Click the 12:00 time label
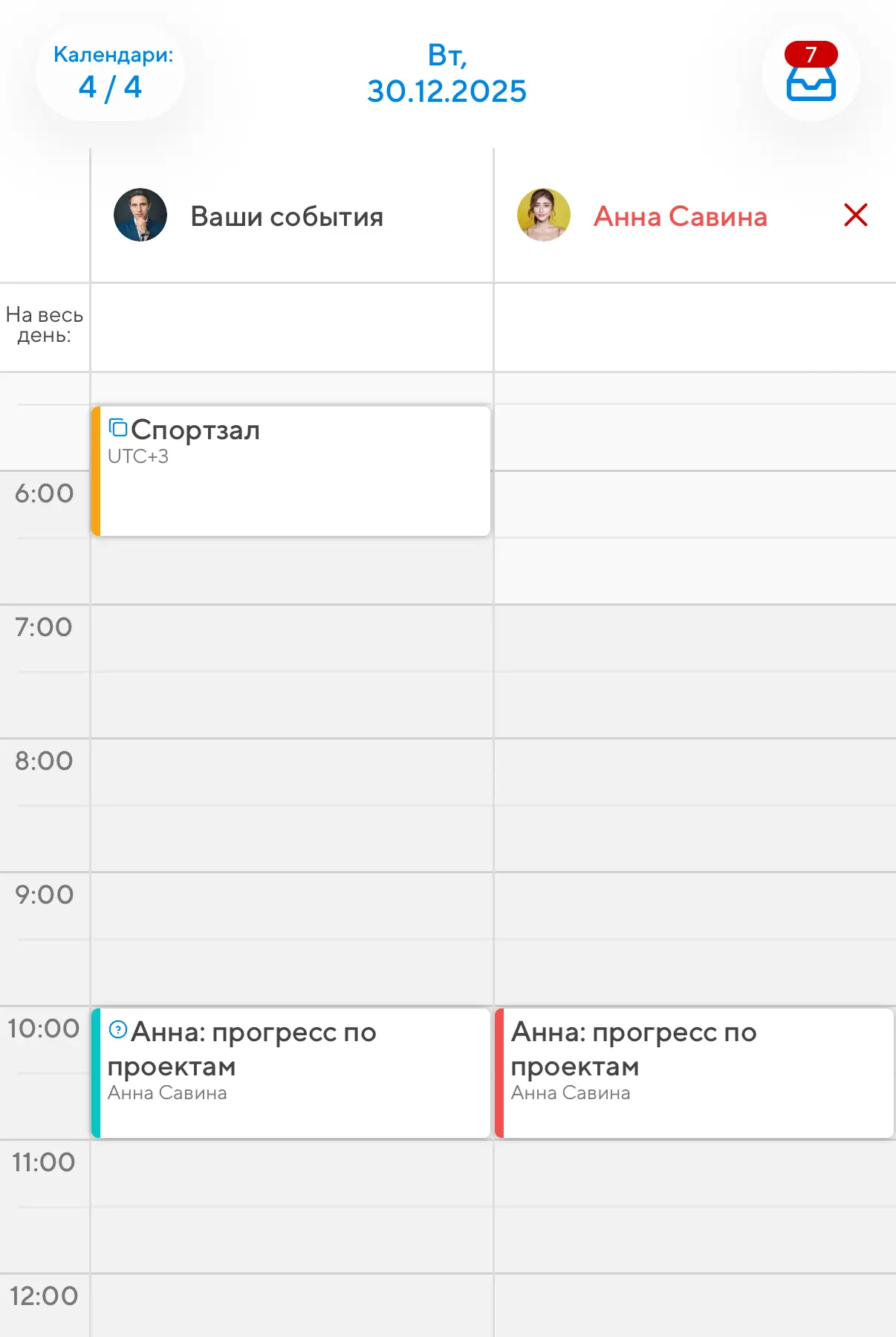 [44, 1296]
